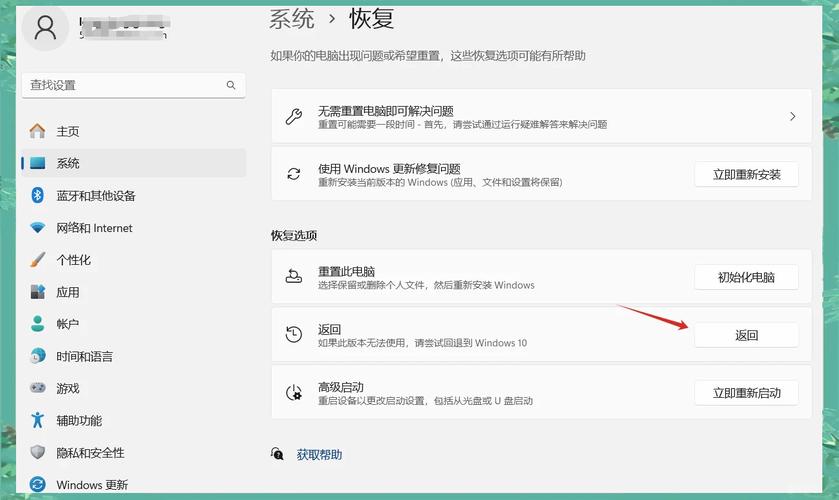Click the user account avatar icon
Image resolution: width=839 pixels, height=500 pixels.
[45, 28]
